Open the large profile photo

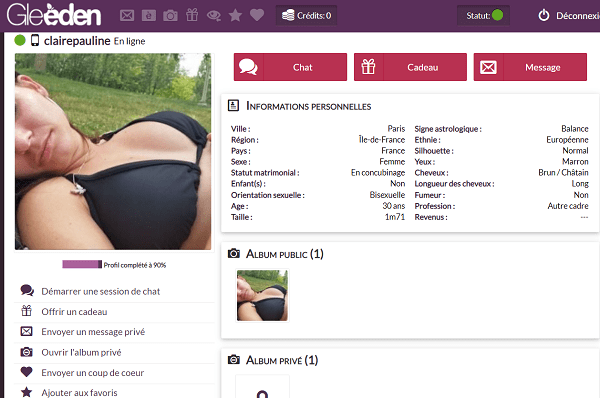coord(113,152)
